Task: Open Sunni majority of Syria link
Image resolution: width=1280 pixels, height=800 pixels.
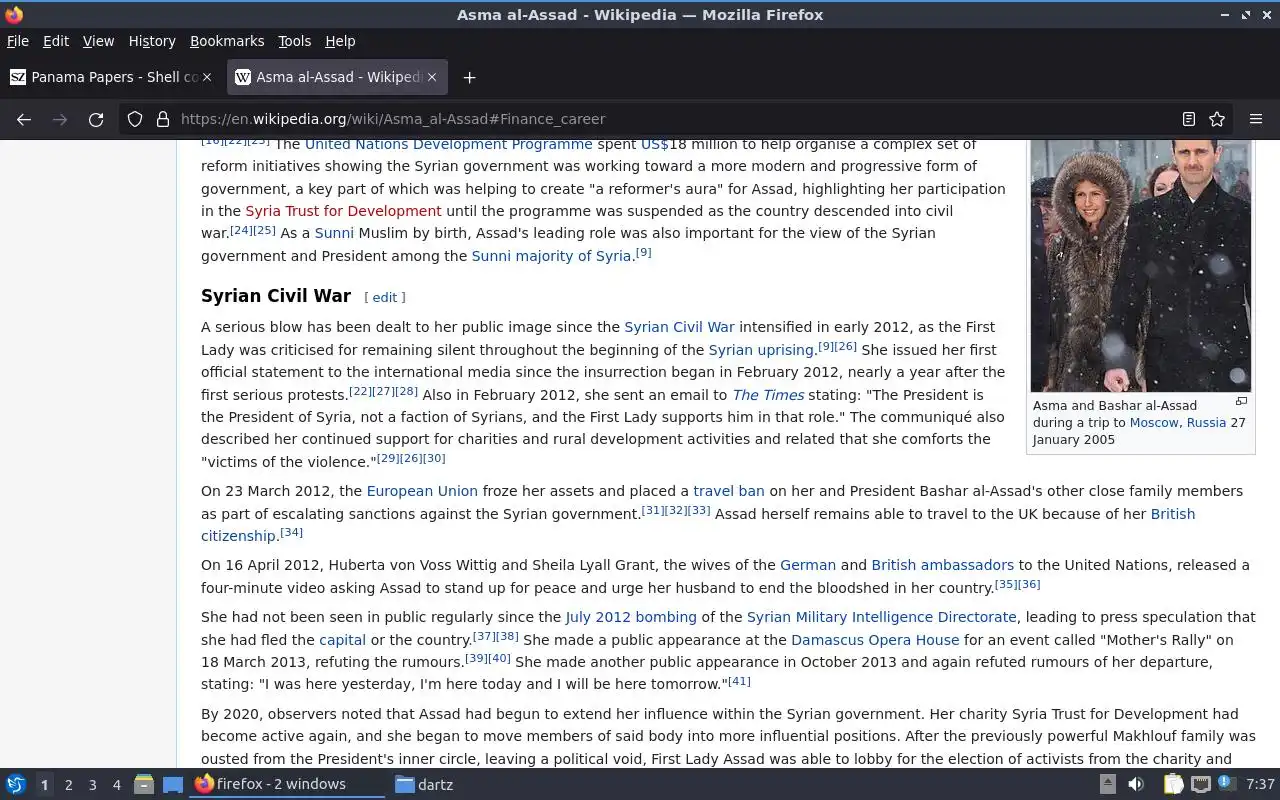Action: pyautogui.click(x=551, y=256)
